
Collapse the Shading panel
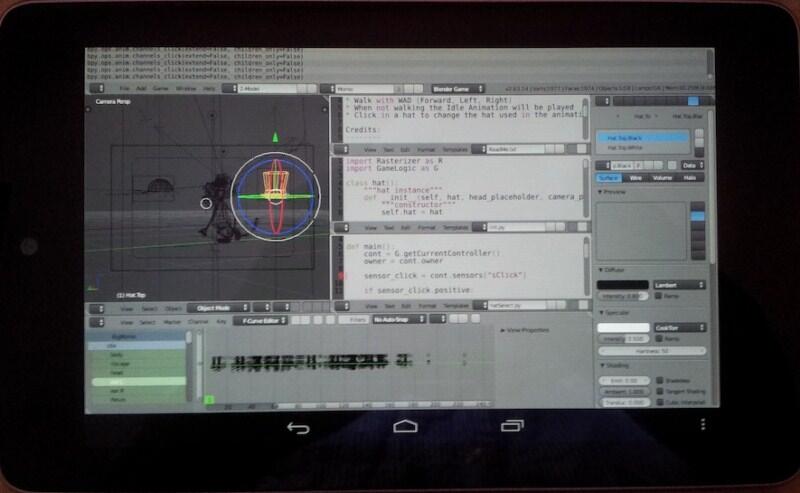pos(614,365)
